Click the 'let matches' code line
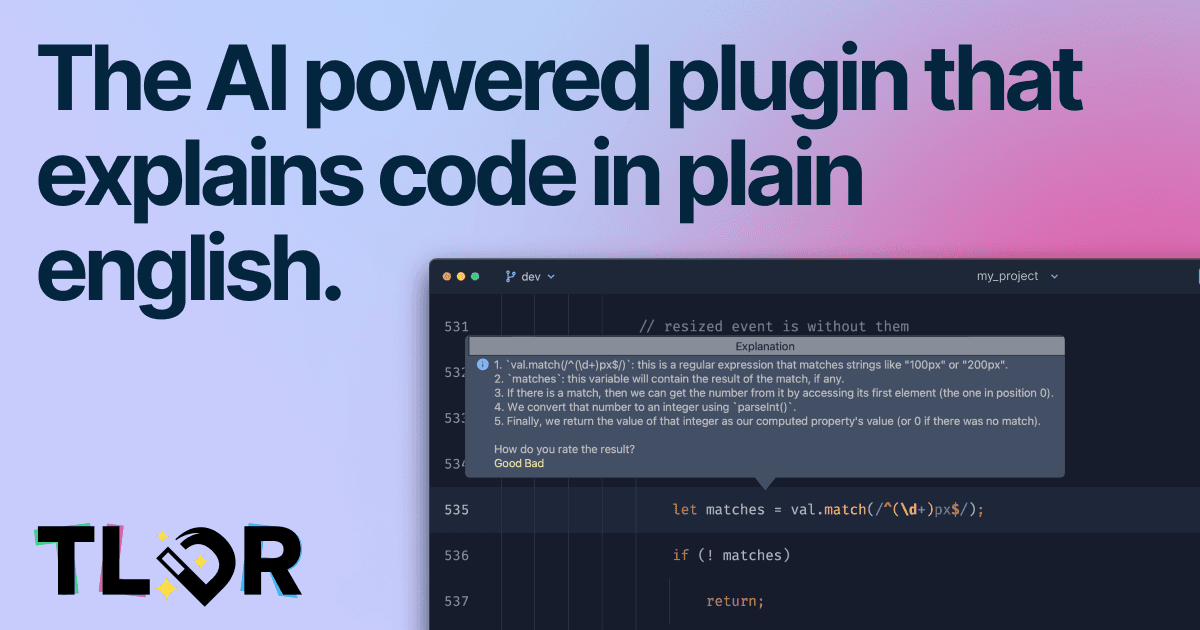This screenshot has height=630, width=1200. click(829, 510)
